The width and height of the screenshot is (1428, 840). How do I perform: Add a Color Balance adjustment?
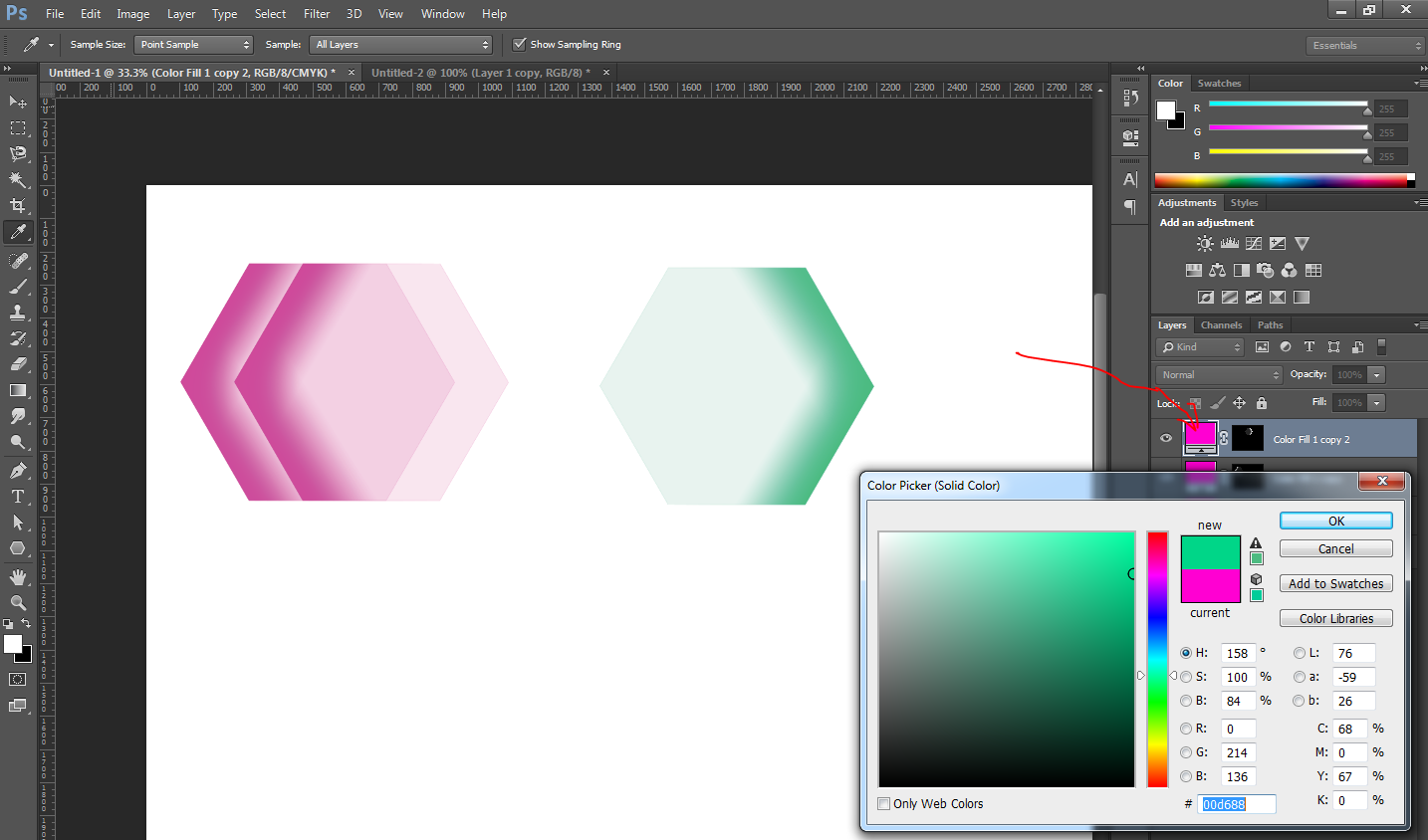click(1217, 270)
